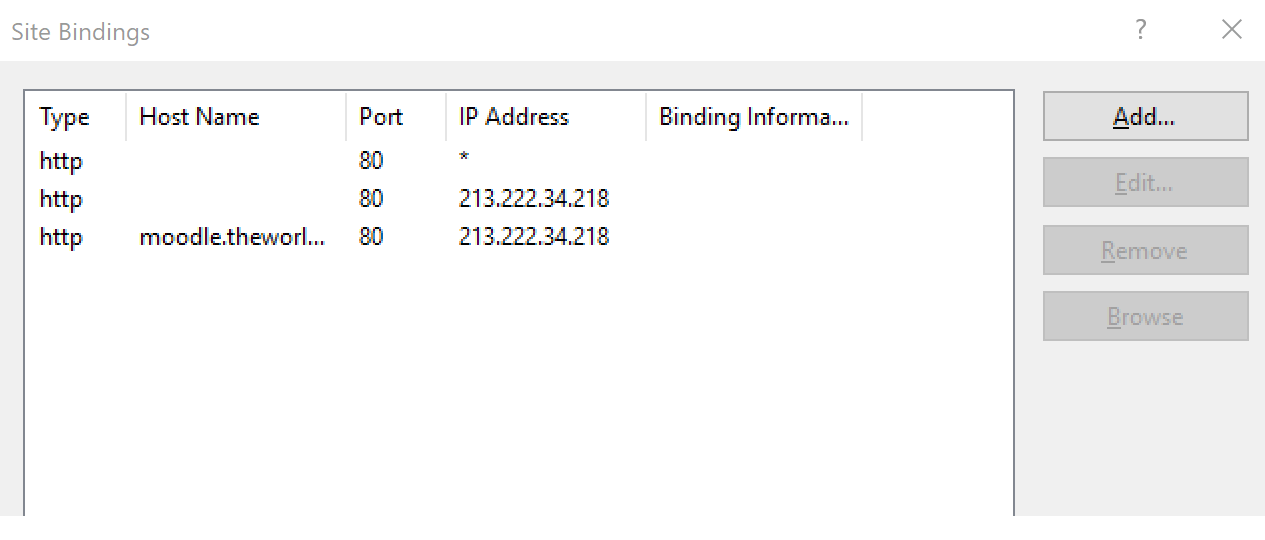
Task: Click port 80 in the moodle binding row
Action: (x=371, y=237)
